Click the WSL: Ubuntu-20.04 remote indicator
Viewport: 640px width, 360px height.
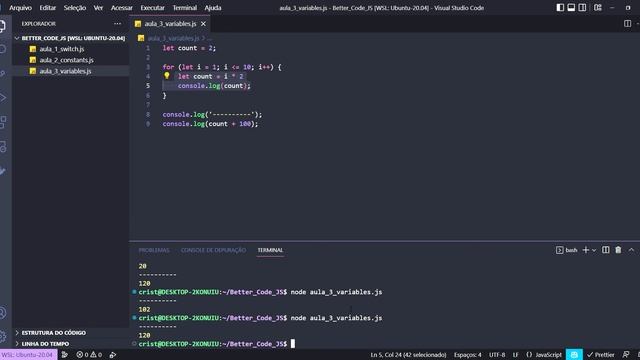click(x=28, y=355)
